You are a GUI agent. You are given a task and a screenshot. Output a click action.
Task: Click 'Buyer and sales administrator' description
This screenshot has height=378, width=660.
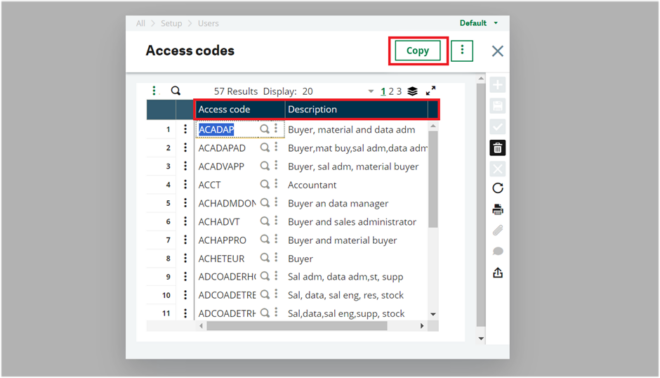click(x=352, y=222)
